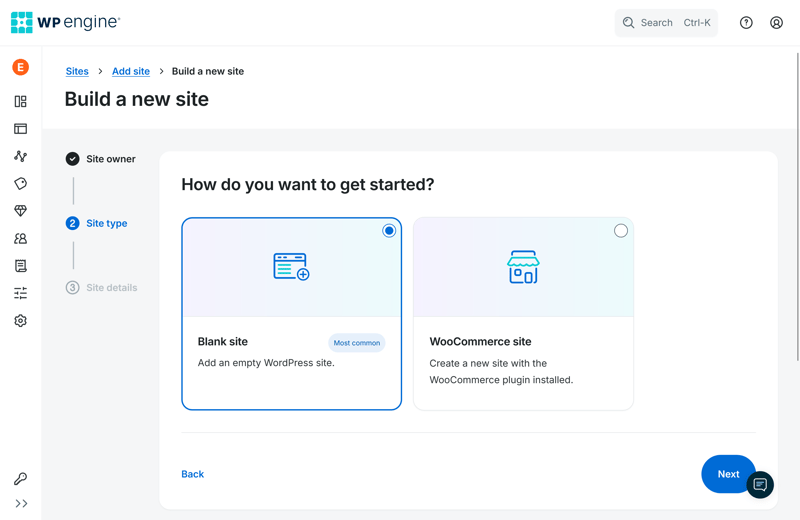
Task: Select the Blank site radio button
Action: (x=389, y=231)
